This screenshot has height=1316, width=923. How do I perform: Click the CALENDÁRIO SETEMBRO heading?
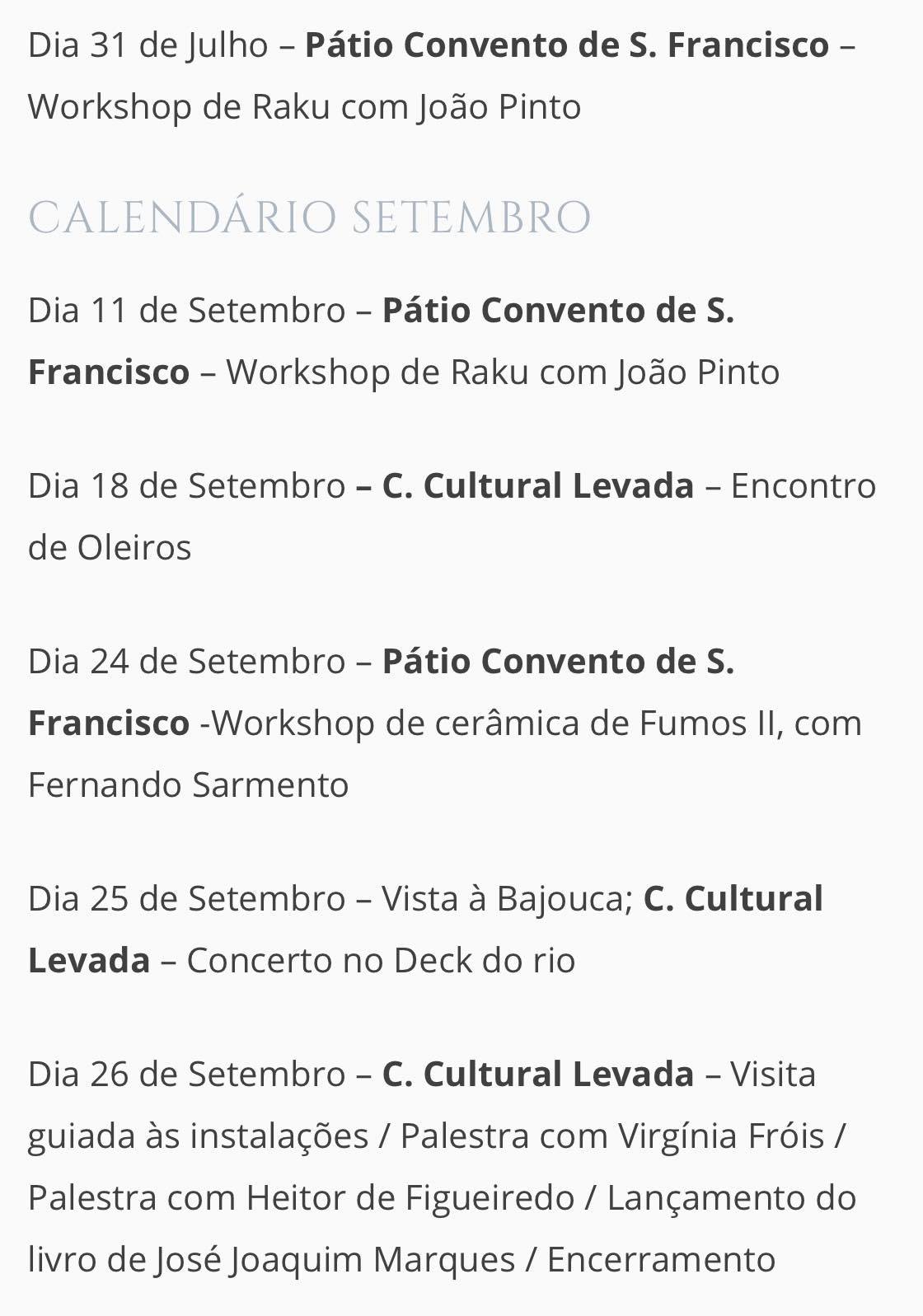pyautogui.click(x=309, y=218)
